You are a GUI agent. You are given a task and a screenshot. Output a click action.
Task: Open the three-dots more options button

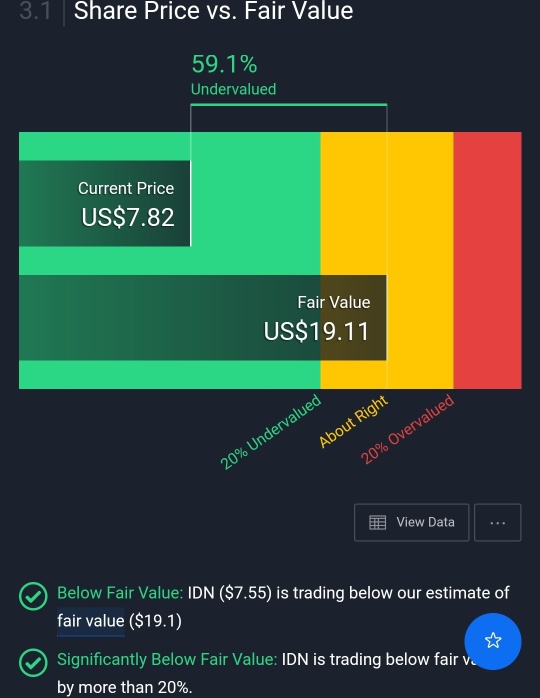497,523
